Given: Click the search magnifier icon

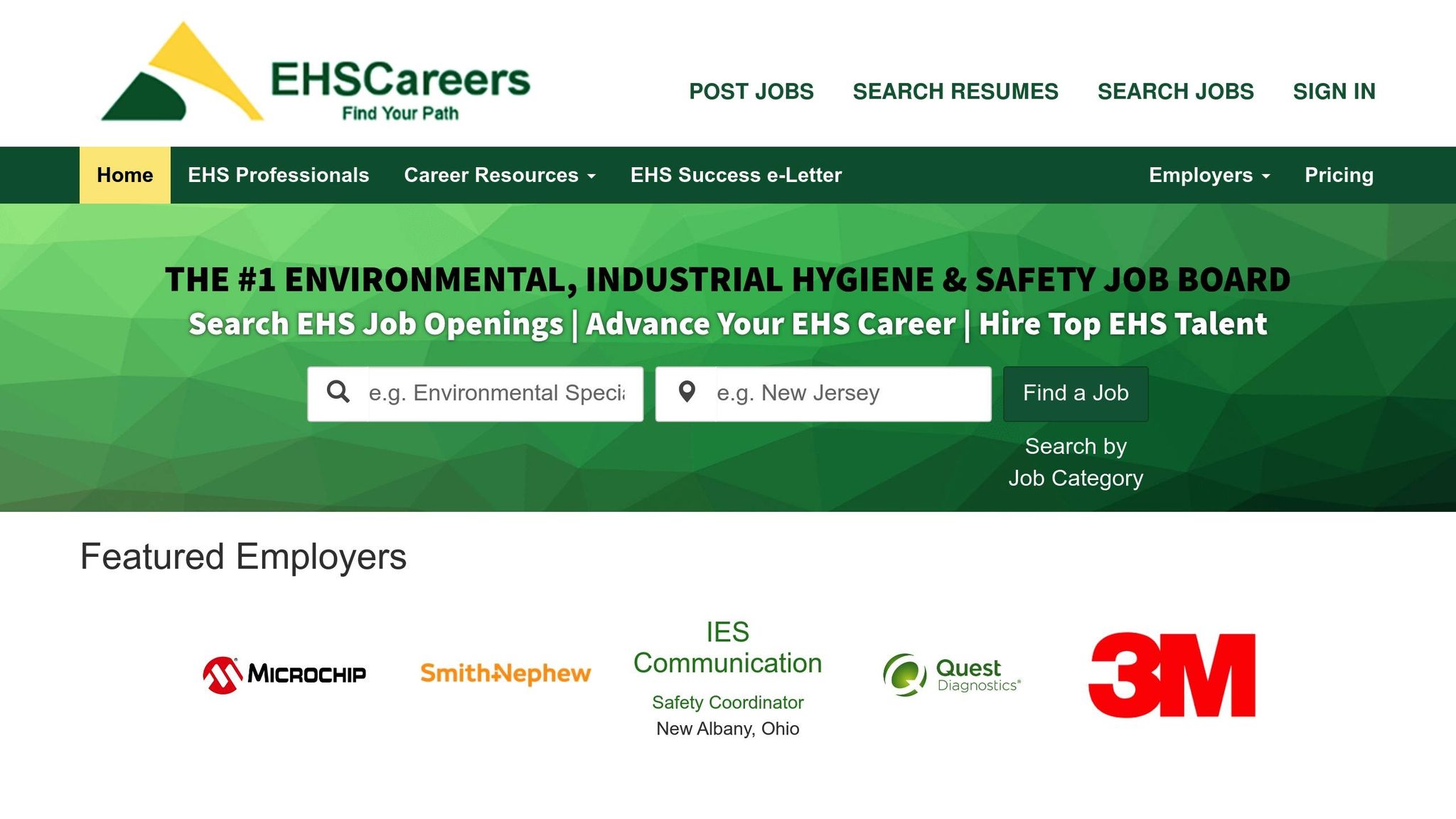Looking at the screenshot, I should pos(340,392).
